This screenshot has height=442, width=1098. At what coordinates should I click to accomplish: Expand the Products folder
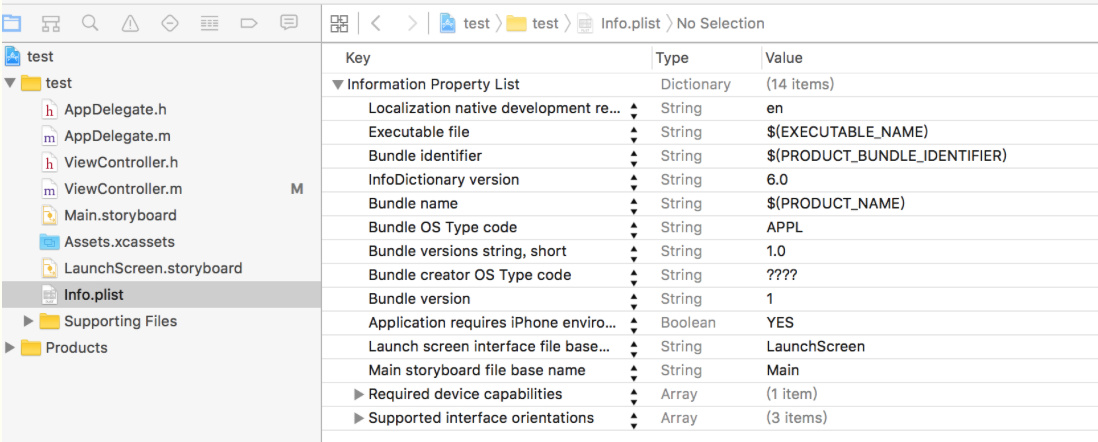(10, 348)
